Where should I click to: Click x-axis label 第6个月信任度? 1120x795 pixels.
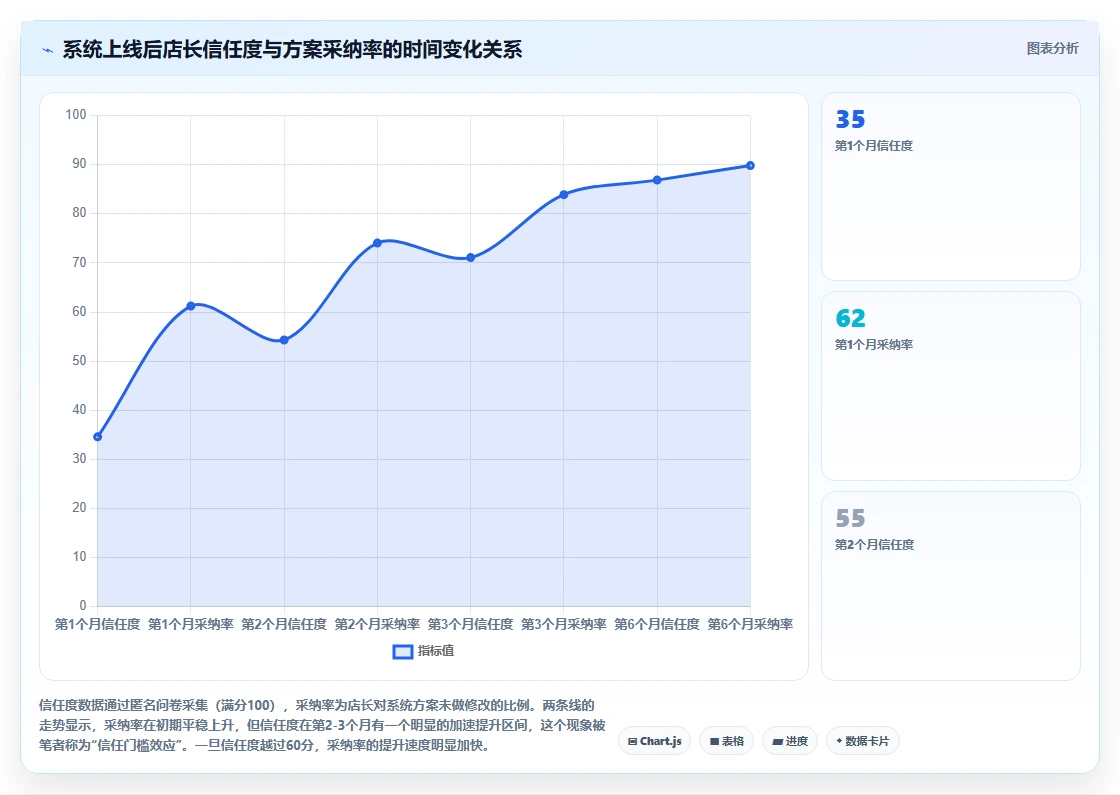click(657, 624)
